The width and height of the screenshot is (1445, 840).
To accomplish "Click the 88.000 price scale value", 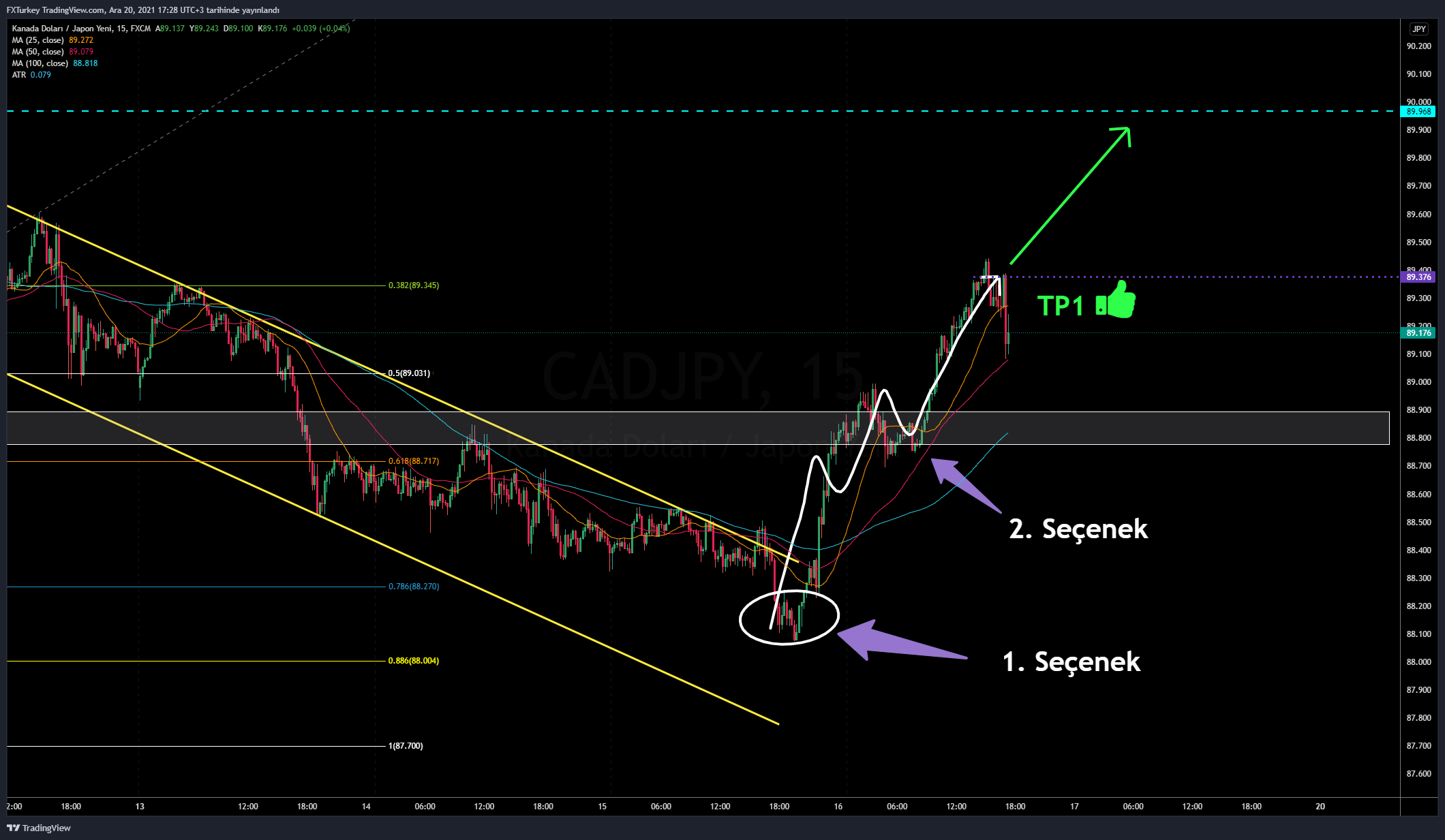I will pyautogui.click(x=1418, y=662).
